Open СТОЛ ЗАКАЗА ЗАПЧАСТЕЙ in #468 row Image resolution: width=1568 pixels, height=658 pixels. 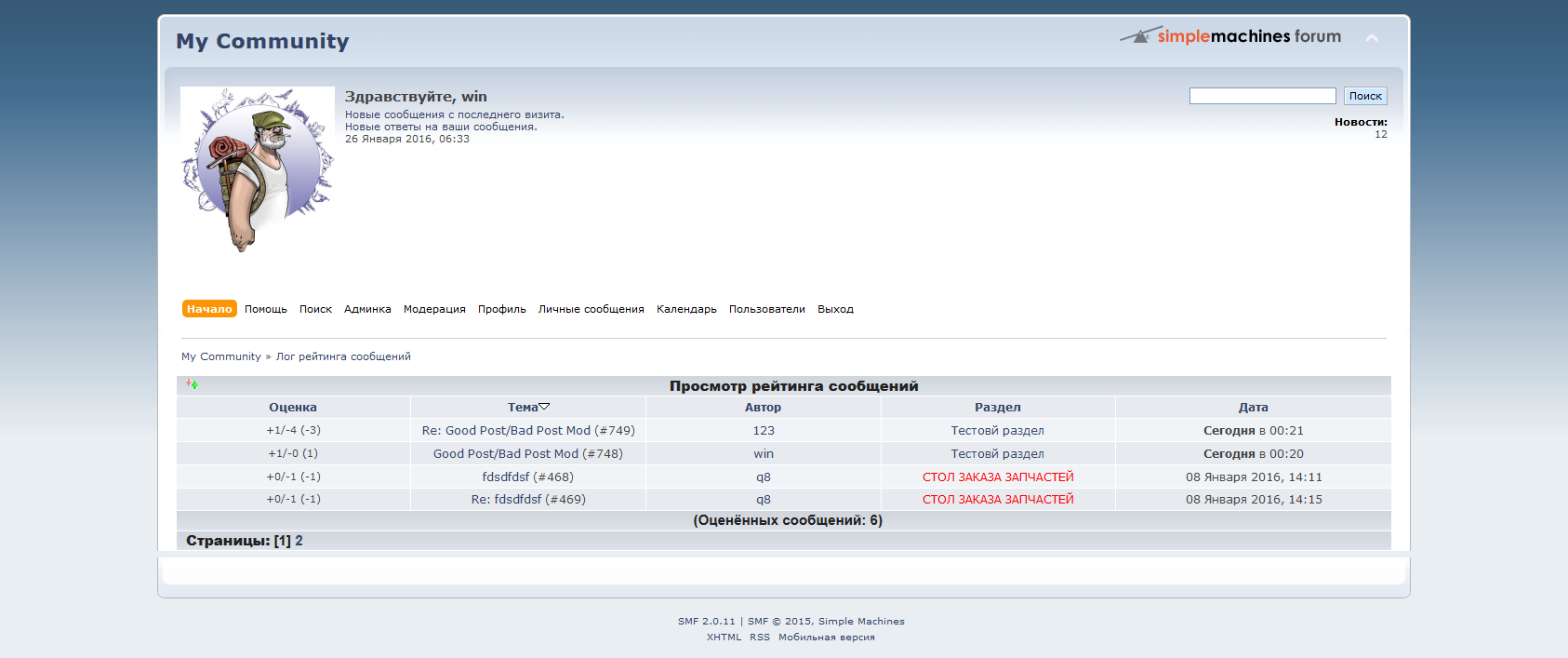(x=998, y=477)
